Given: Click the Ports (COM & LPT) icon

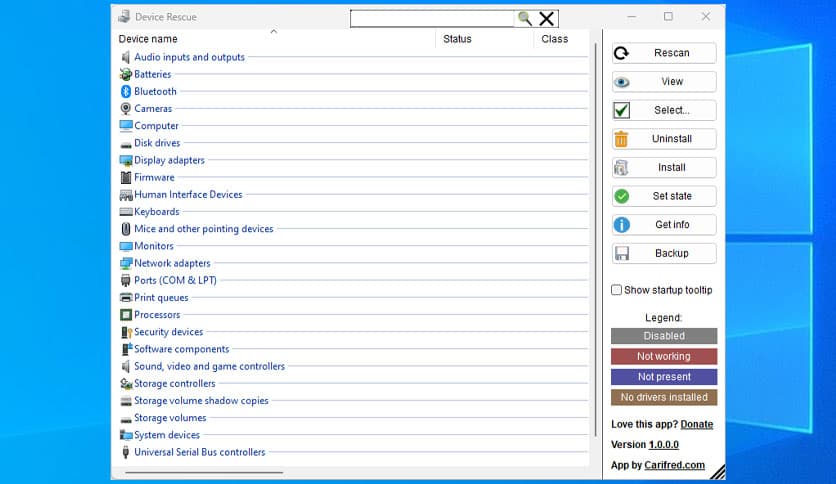Looking at the screenshot, I should point(126,280).
